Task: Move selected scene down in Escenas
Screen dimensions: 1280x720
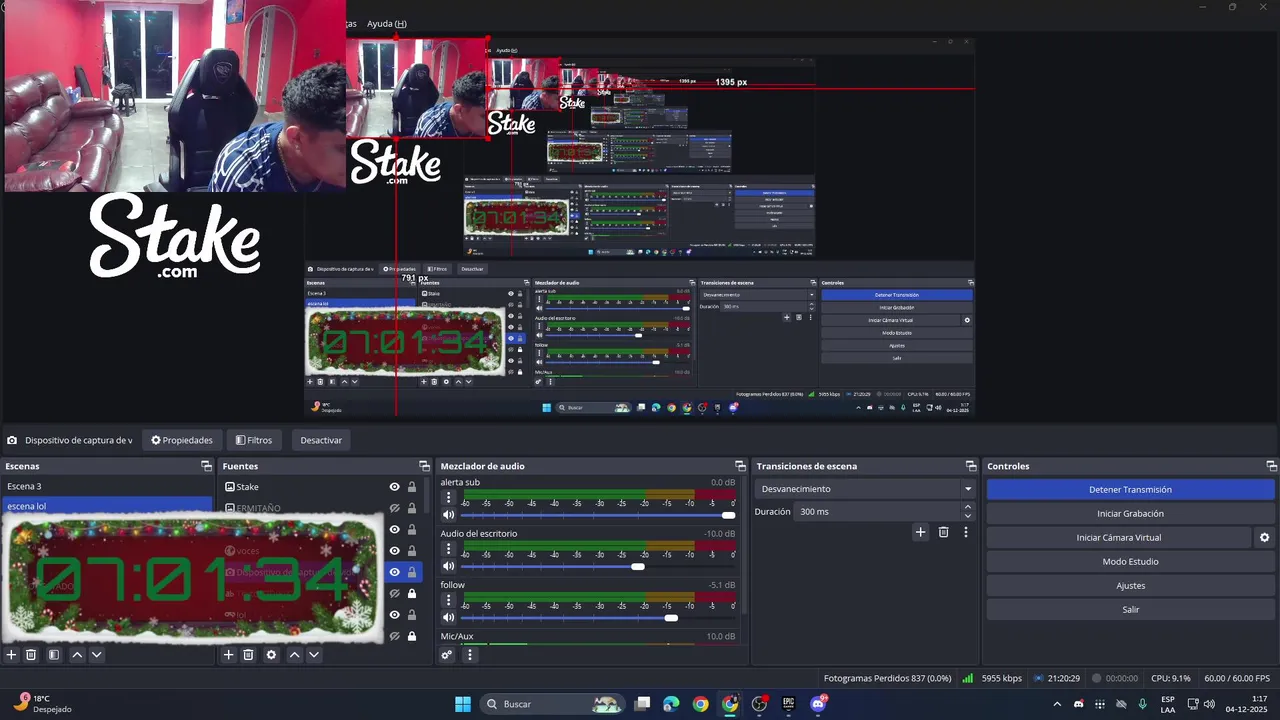Action: (x=96, y=655)
